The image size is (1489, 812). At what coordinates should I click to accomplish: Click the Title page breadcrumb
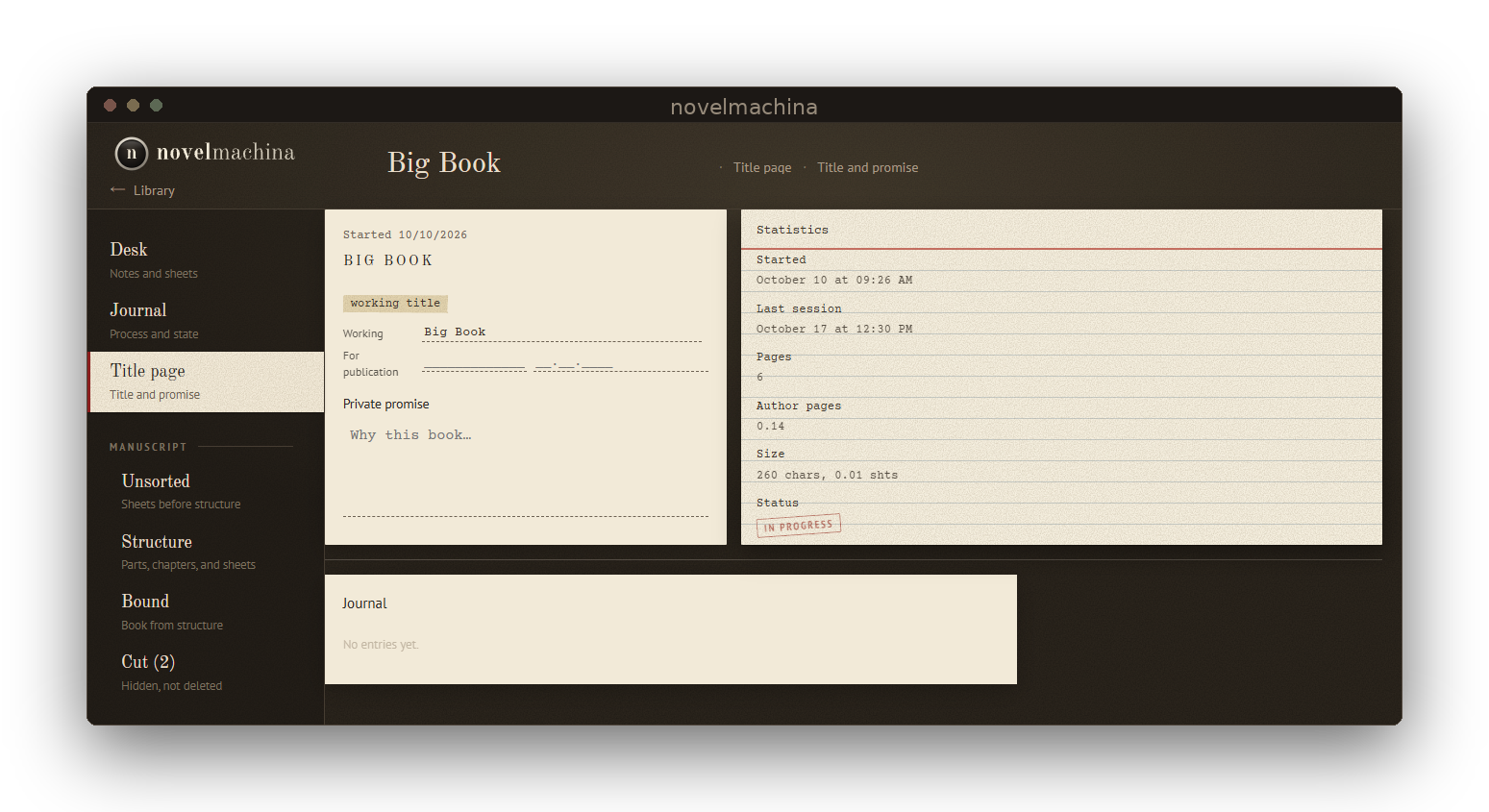[x=762, y=167]
